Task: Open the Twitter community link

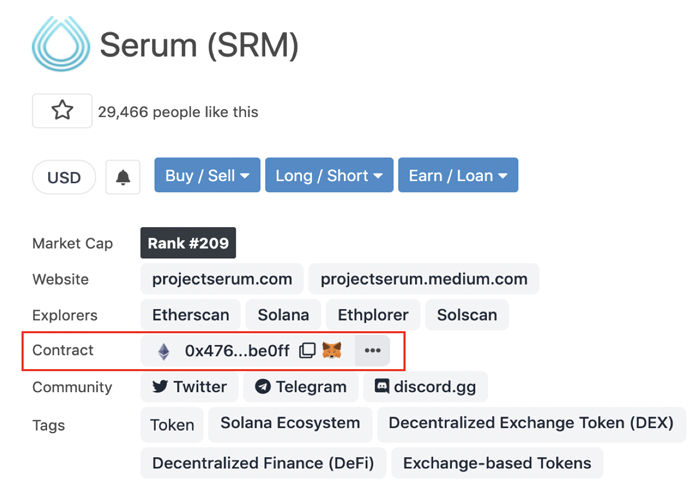Action: tap(189, 387)
